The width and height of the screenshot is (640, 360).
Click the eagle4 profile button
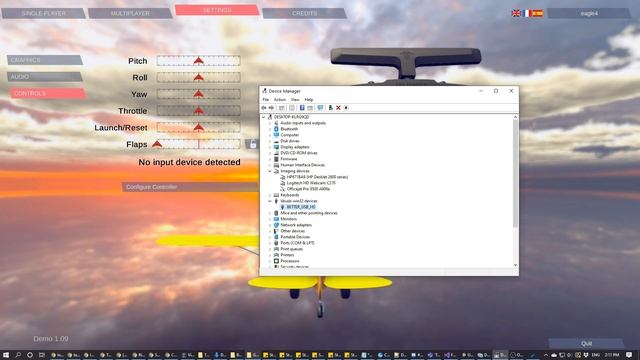[x=589, y=13]
